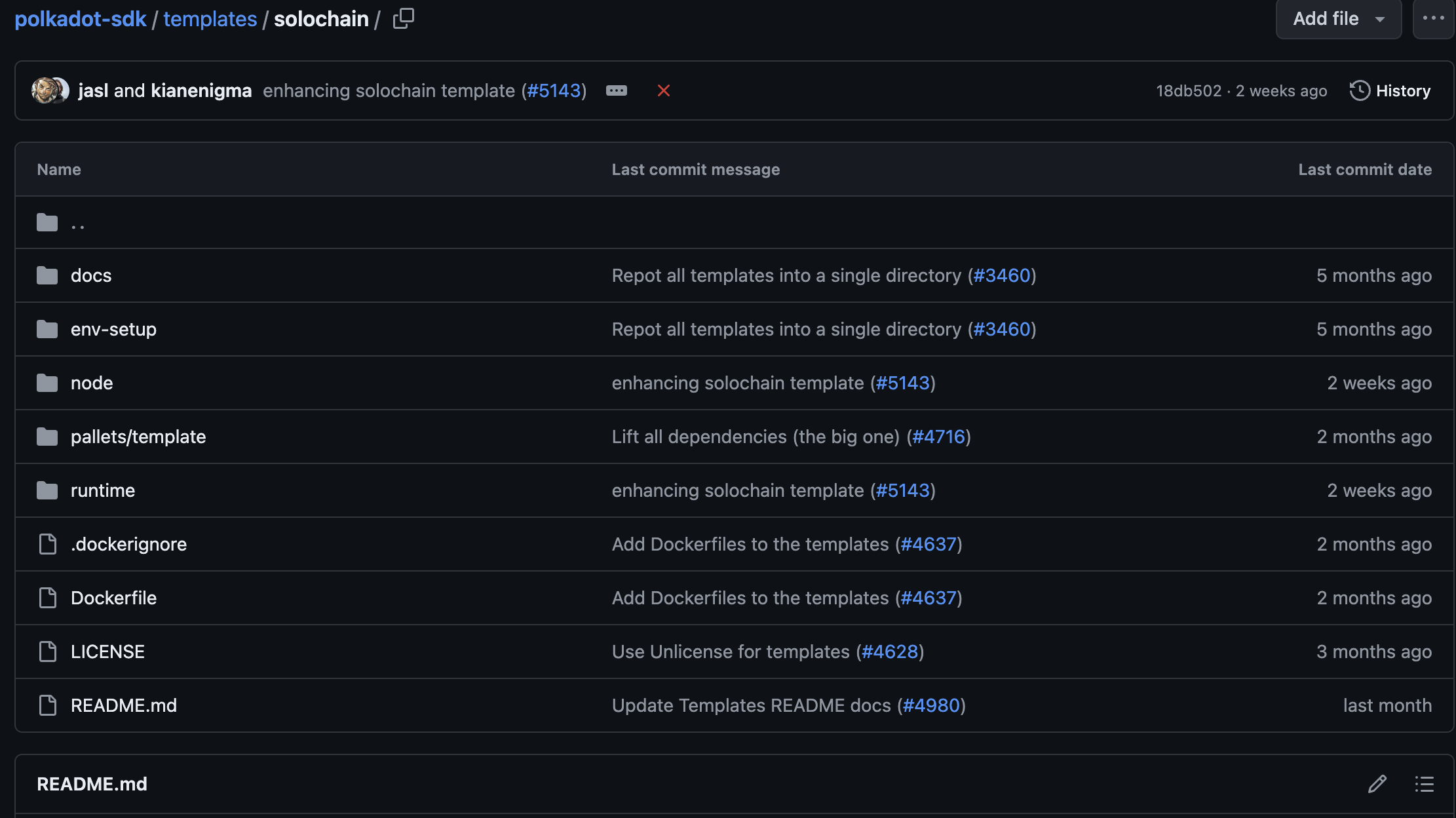Screen dimensions: 1456x818
Task: Open the kianenigma author profile
Action: 201,90
